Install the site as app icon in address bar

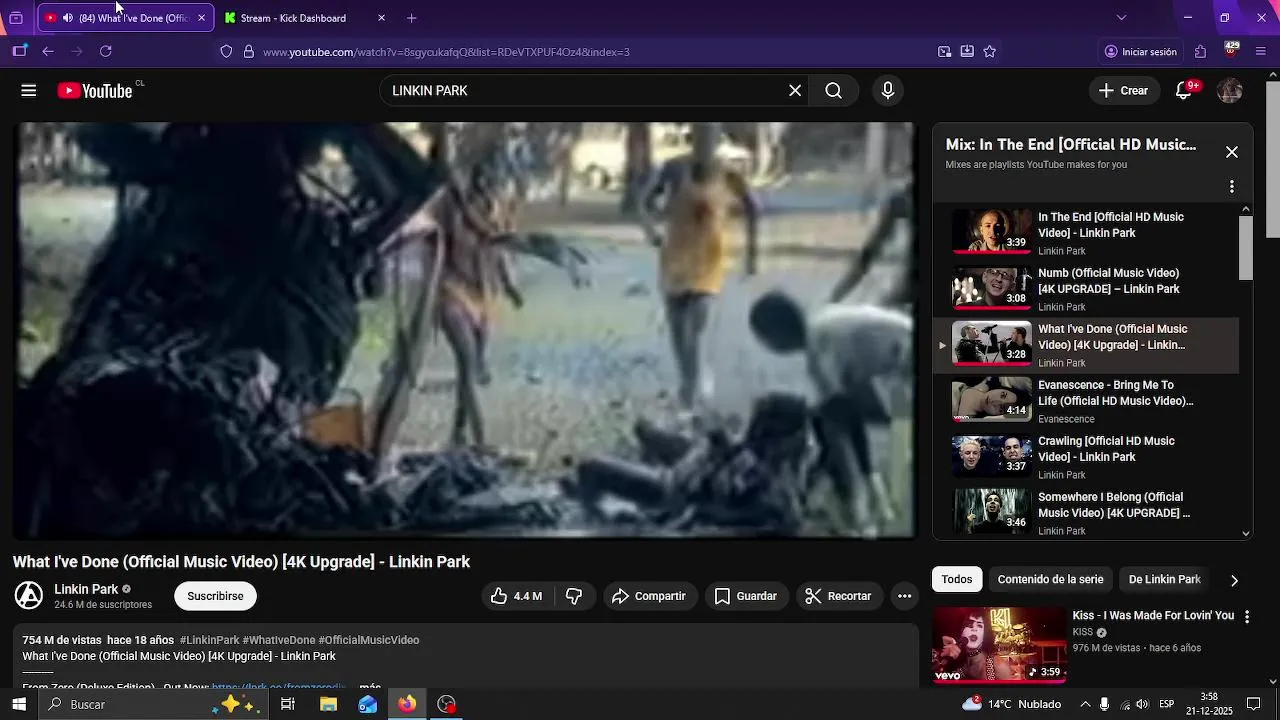click(967, 52)
